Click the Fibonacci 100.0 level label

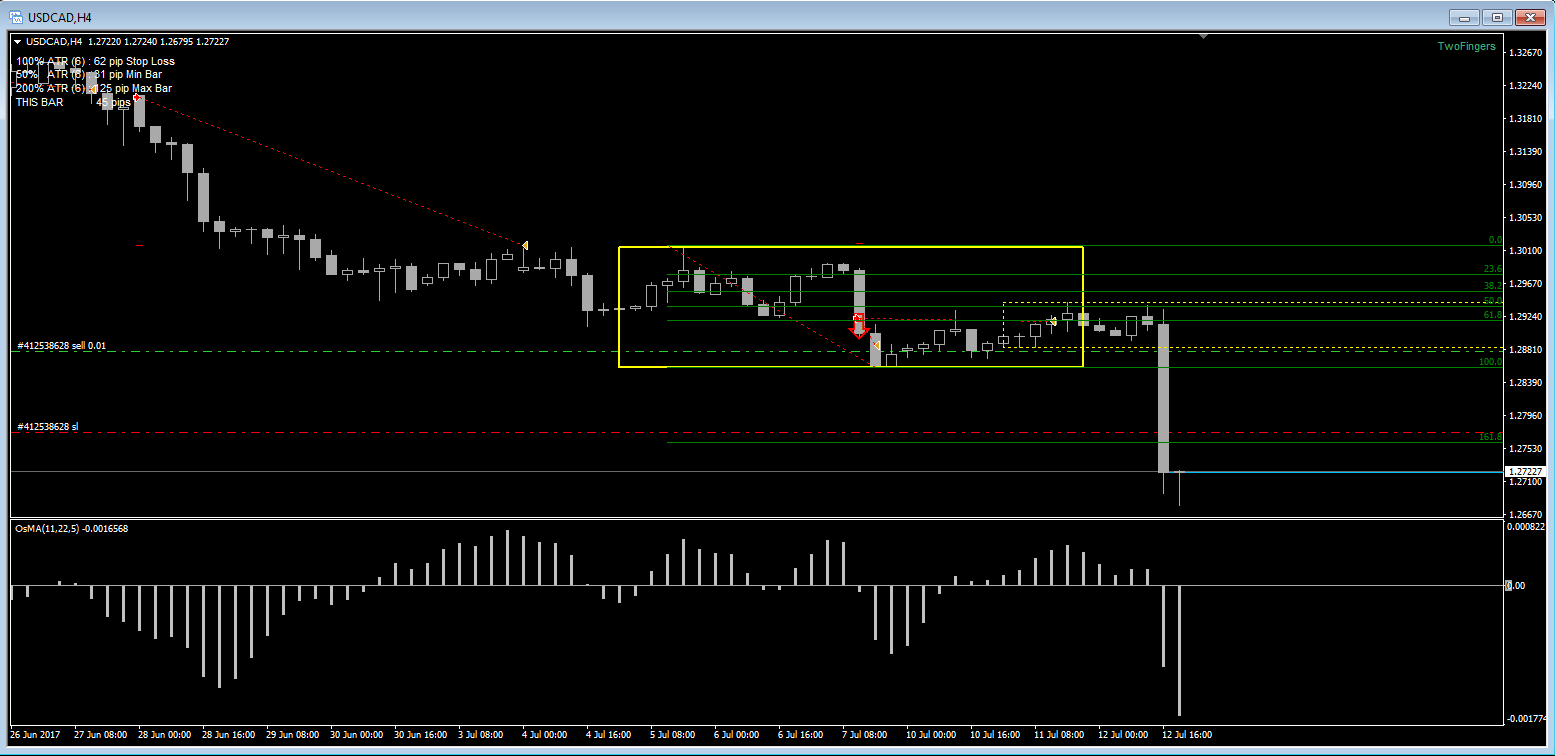coord(1490,362)
